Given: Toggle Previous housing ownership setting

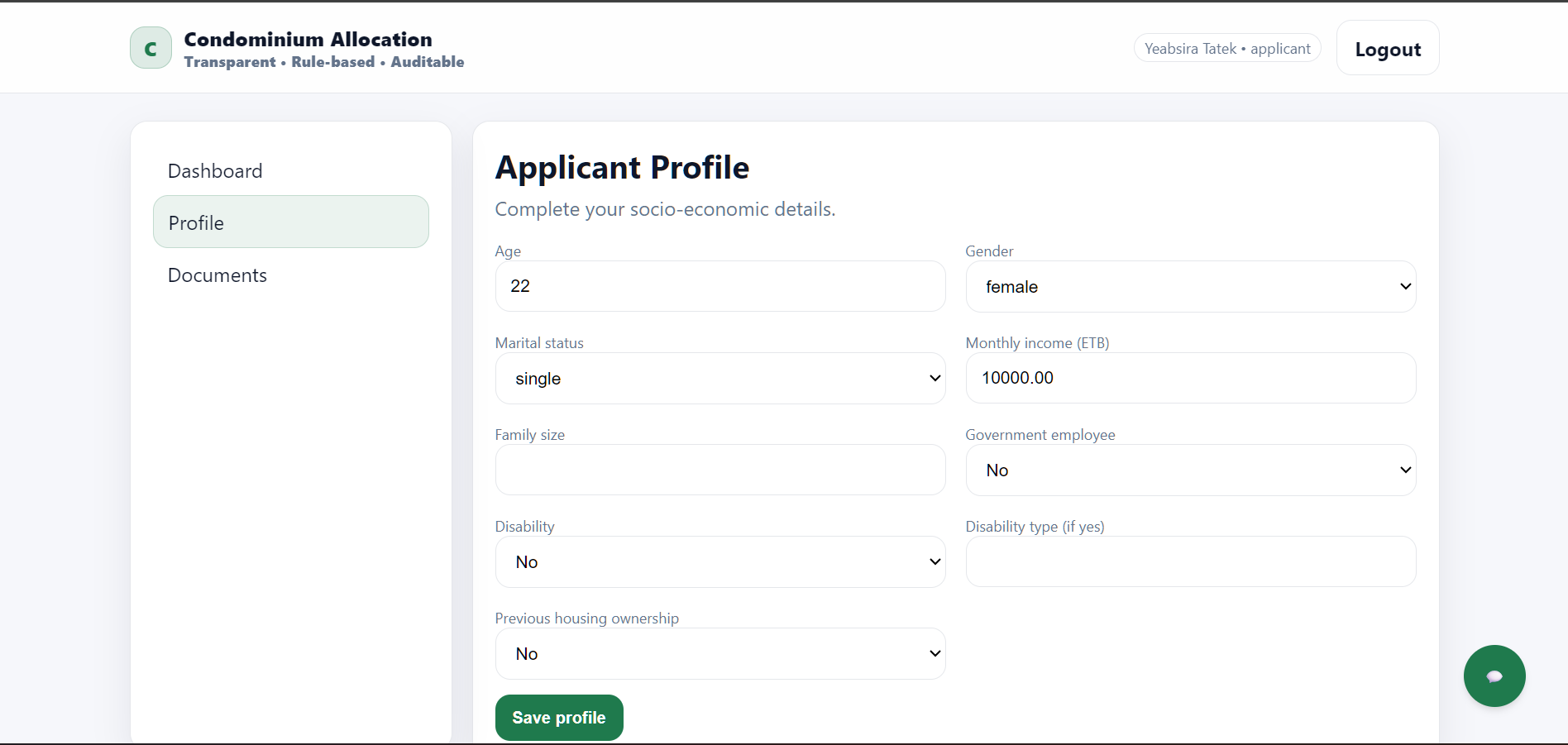Looking at the screenshot, I should coord(719,653).
